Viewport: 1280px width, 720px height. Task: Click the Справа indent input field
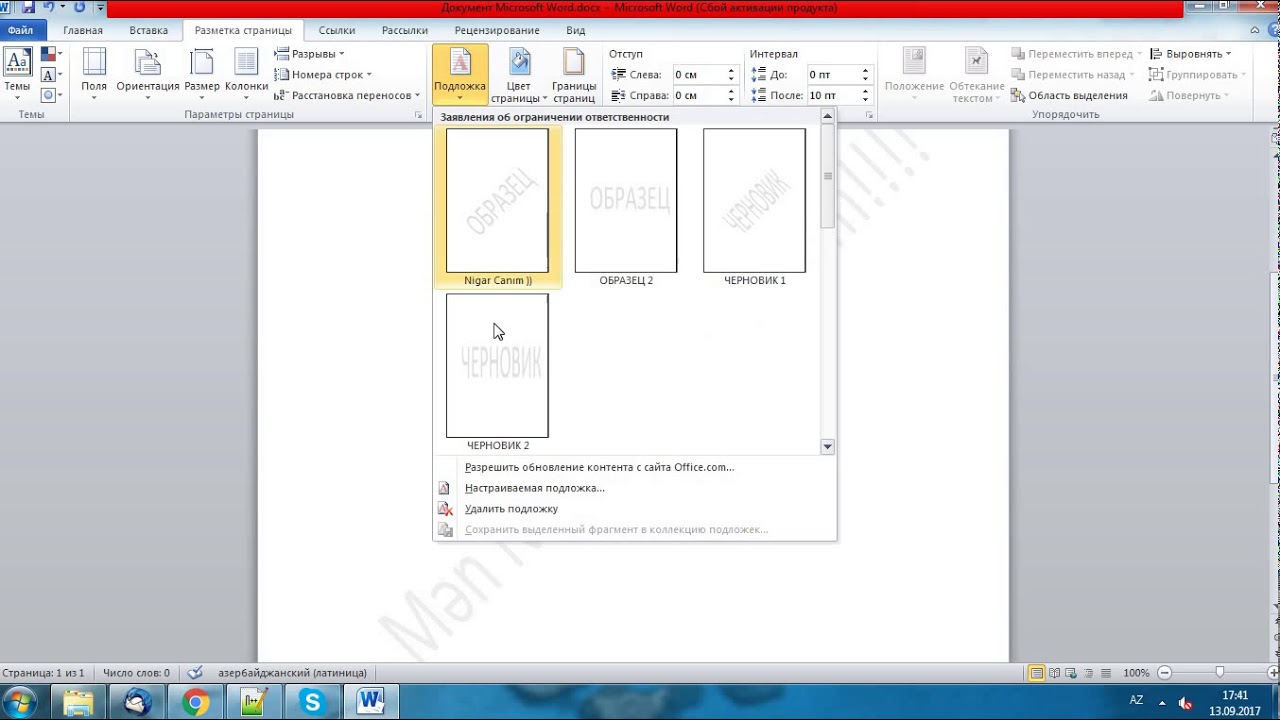click(x=698, y=95)
